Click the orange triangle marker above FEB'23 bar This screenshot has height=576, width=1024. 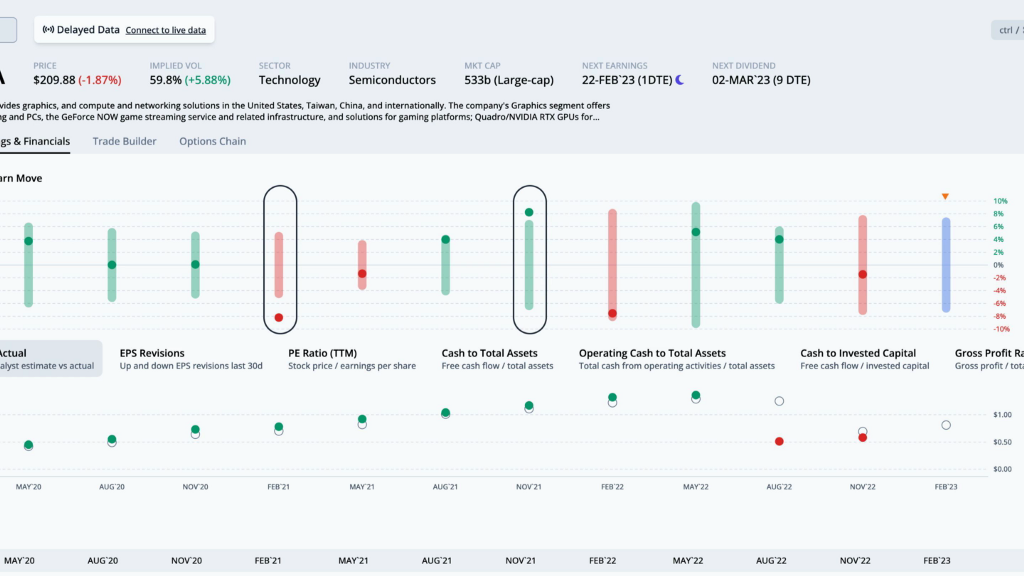[945, 196]
